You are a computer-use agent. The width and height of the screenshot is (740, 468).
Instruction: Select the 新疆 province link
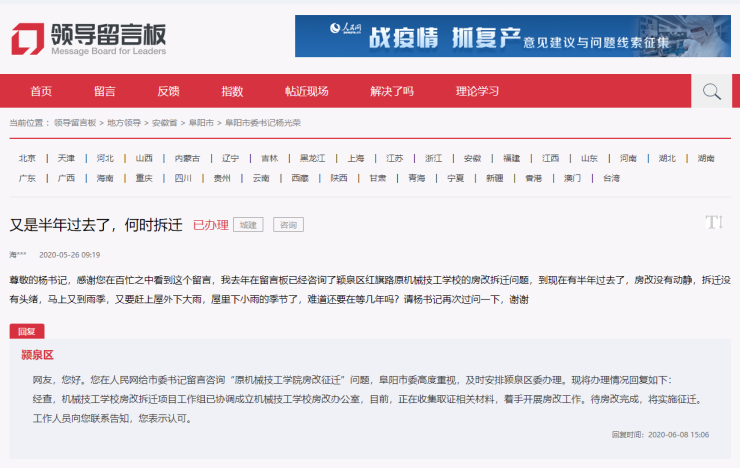(495, 178)
